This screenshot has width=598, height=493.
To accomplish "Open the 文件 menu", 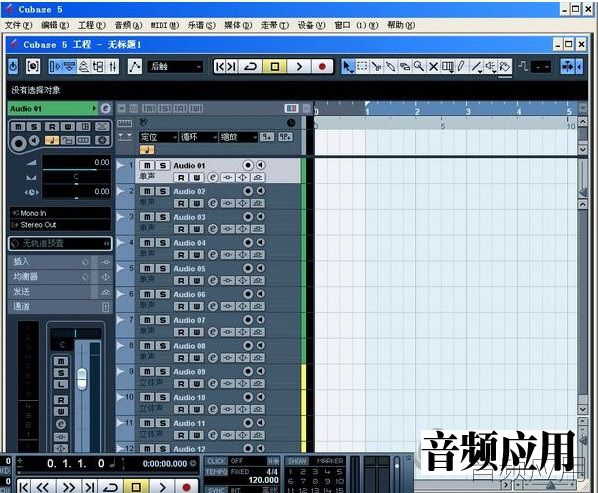I will click(x=18, y=25).
